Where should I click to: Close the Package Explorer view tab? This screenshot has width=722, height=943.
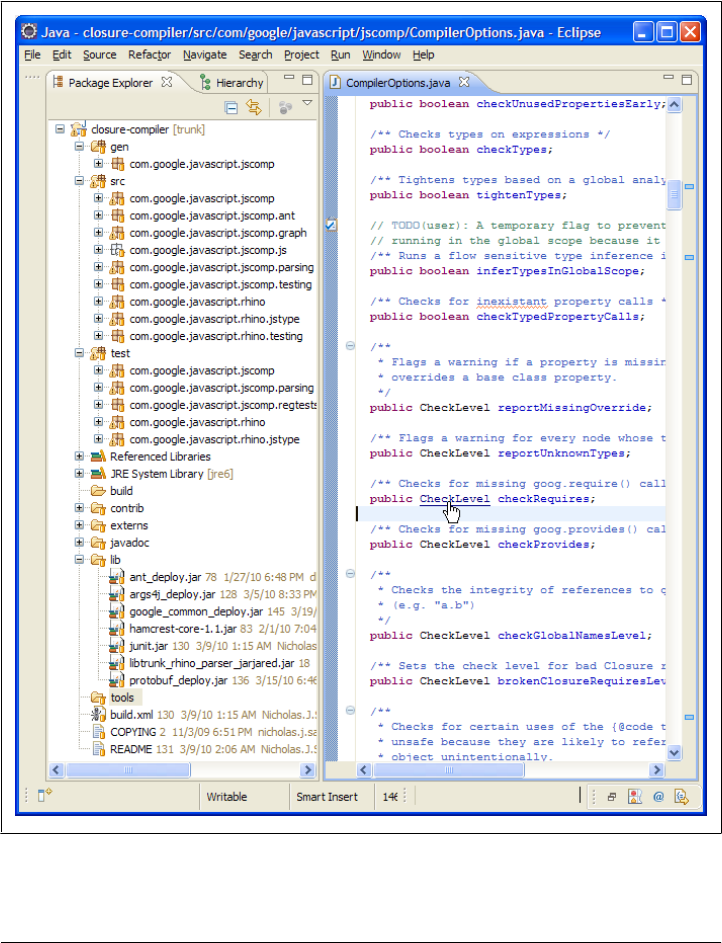(x=167, y=82)
